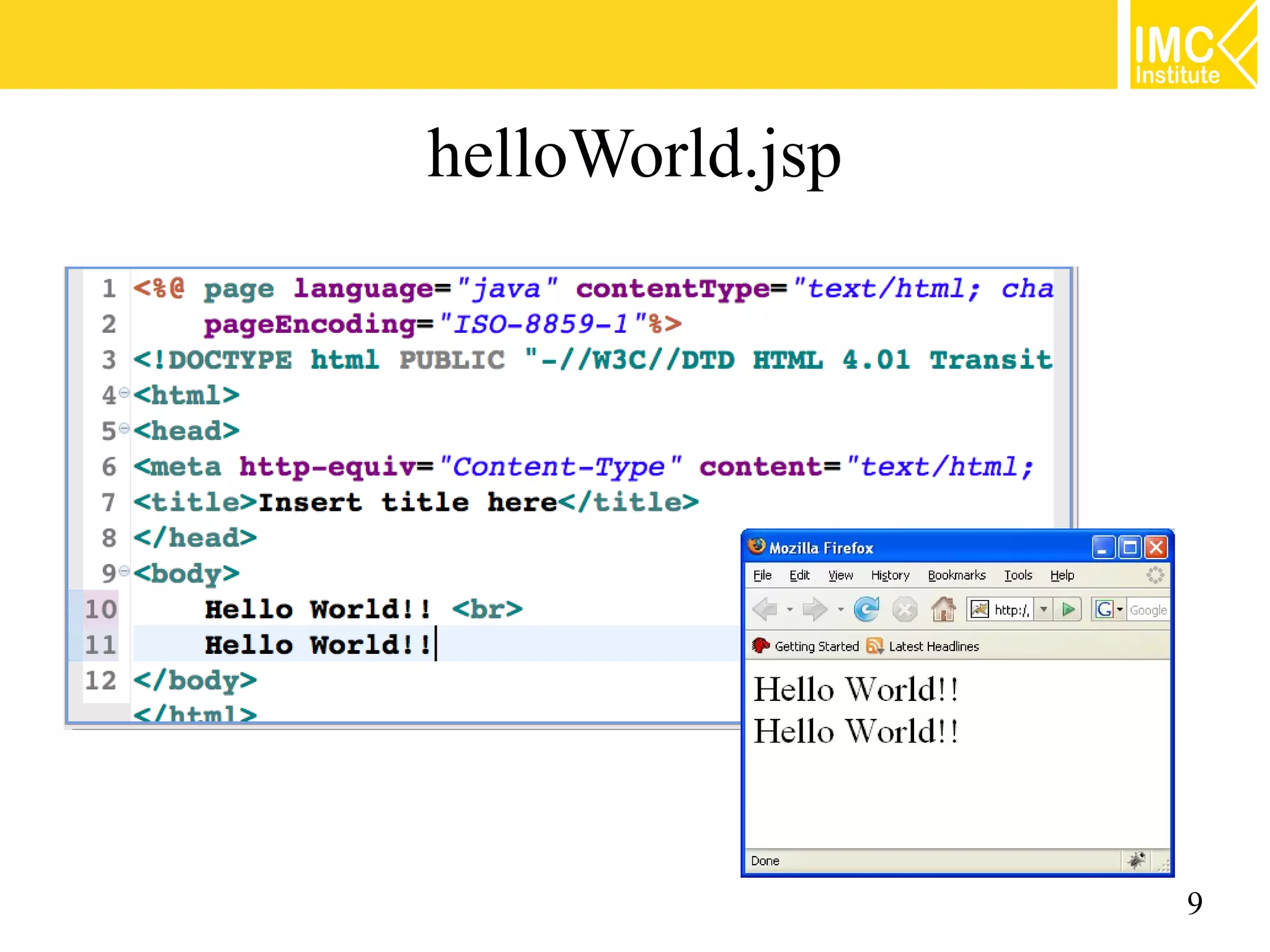Click the Done status text in Firefox
The width and height of the screenshot is (1270, 952).
[x=765, y=860]
